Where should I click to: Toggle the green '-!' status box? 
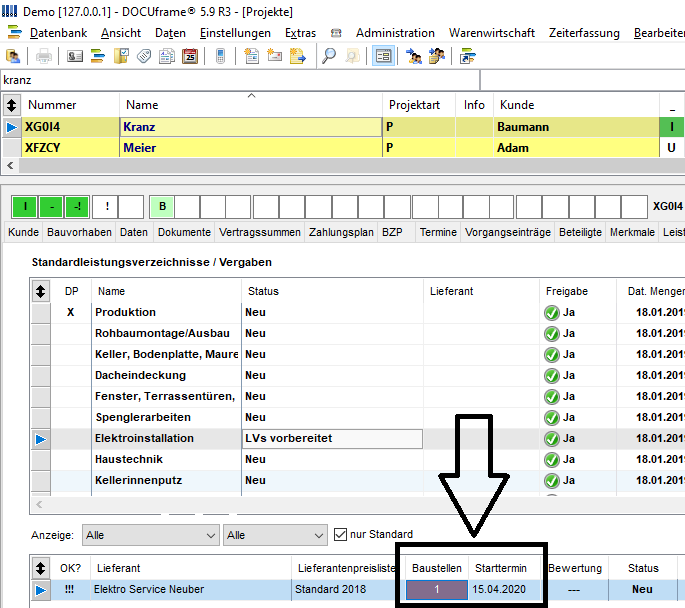(77, 206)
